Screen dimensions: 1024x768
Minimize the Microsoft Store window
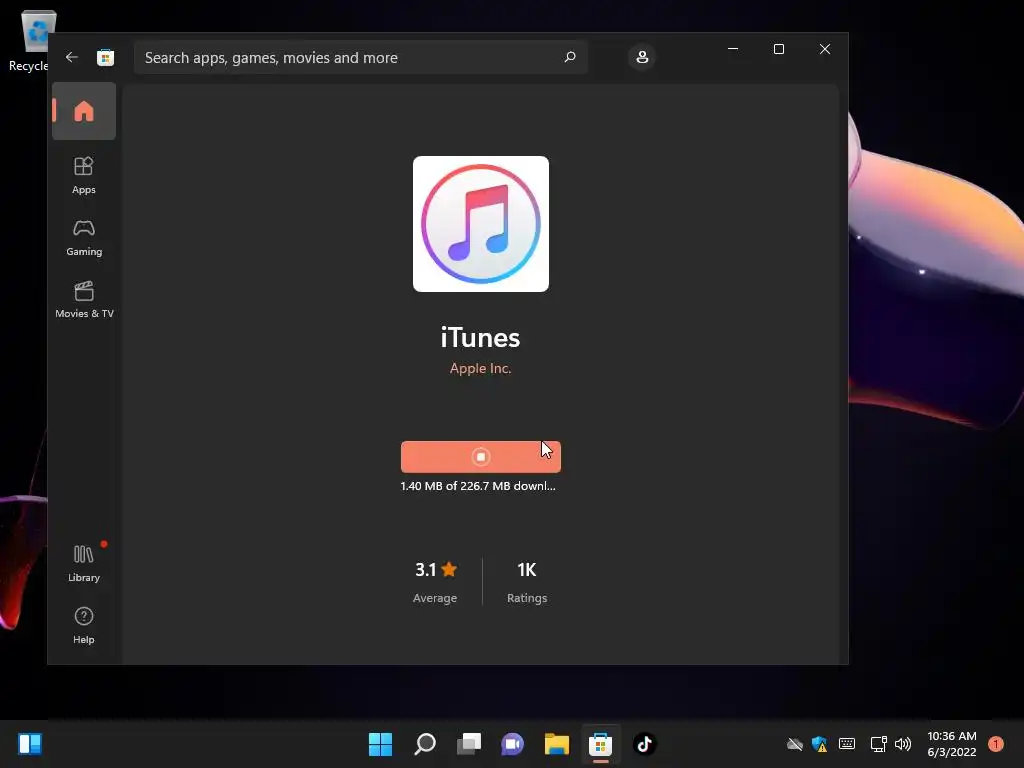733,49
